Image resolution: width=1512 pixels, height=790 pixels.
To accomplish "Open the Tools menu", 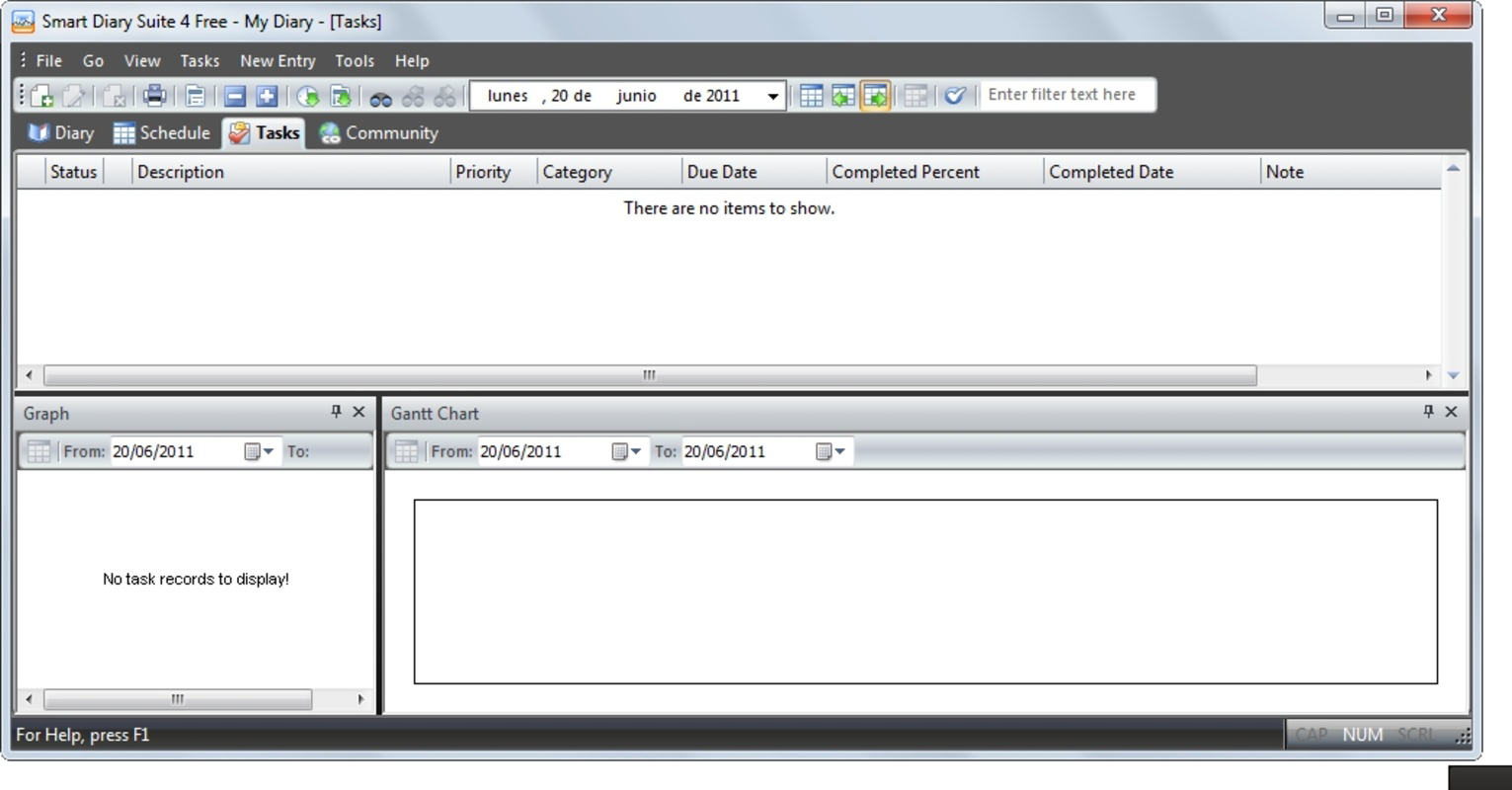I will (x=355, y=60).
